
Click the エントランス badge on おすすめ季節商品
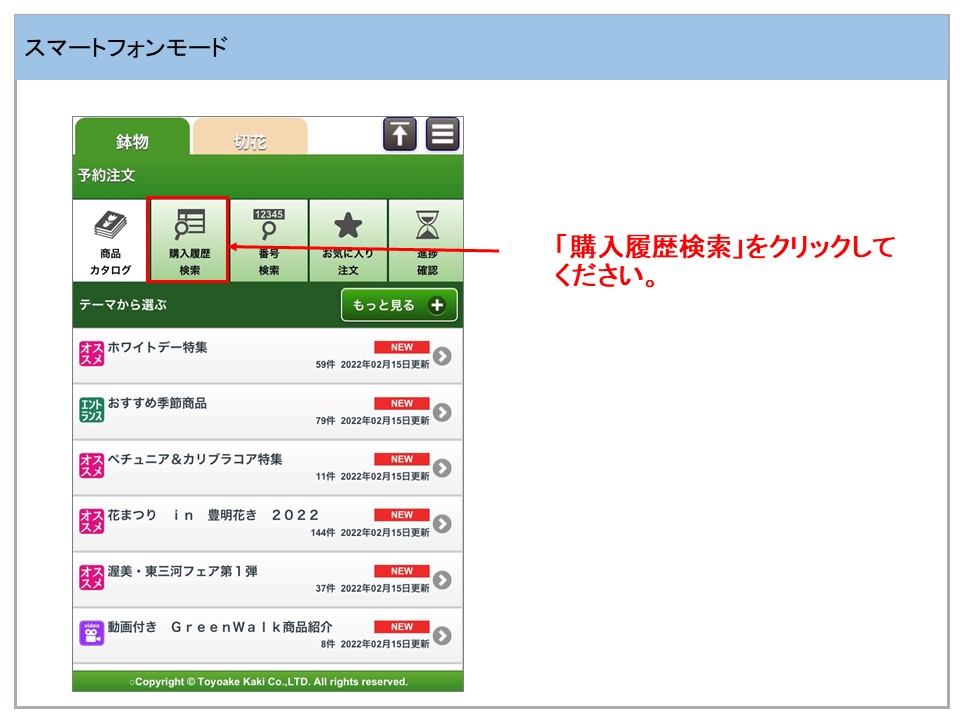pyautogui.click(x=91, y=410)
